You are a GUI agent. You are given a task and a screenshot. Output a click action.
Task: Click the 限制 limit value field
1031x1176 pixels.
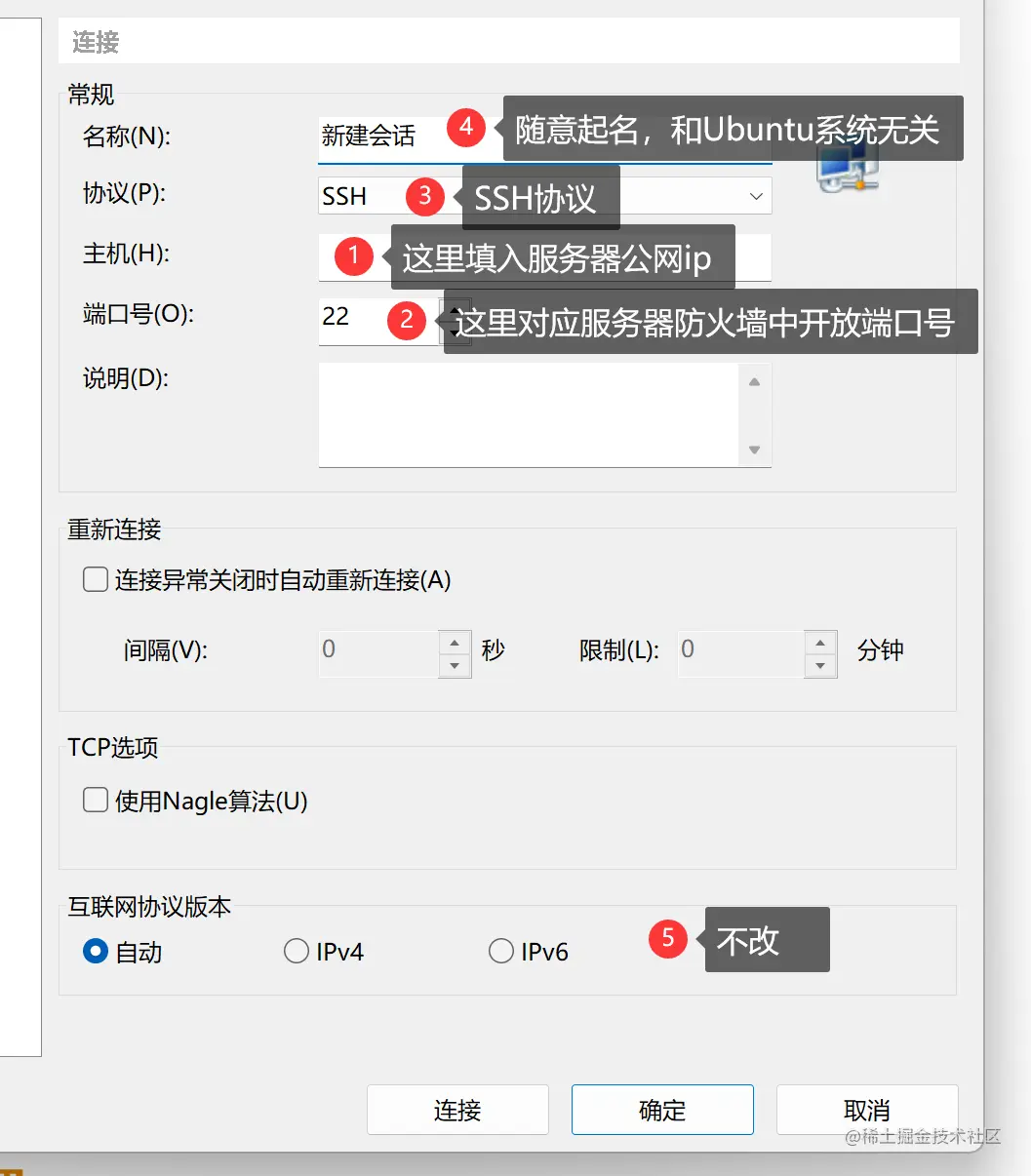click(741, 654)
